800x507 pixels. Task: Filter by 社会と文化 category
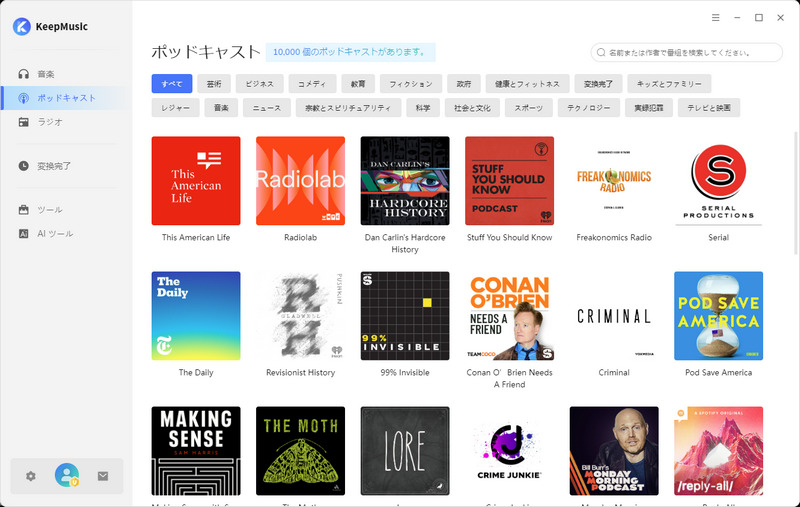coord(472,108)
